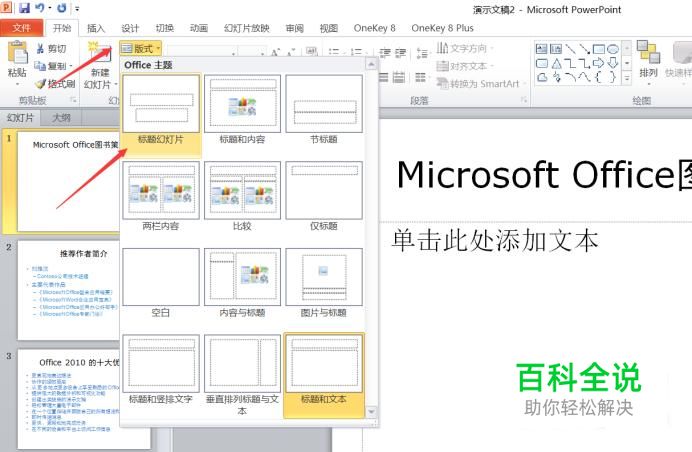Expand the shapes gallery more arrow

[627, 78]
